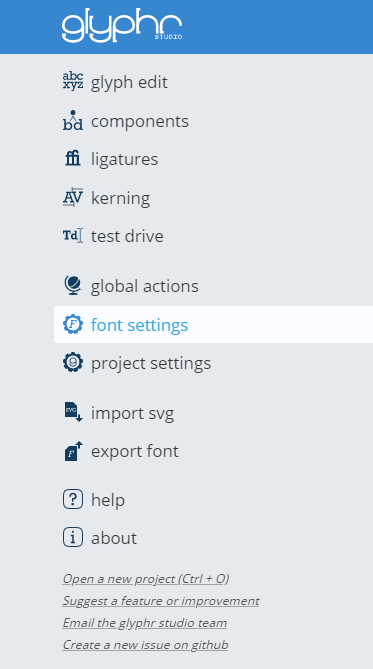
Task: Click the about info icon
Action: click(x=73, y=538)
